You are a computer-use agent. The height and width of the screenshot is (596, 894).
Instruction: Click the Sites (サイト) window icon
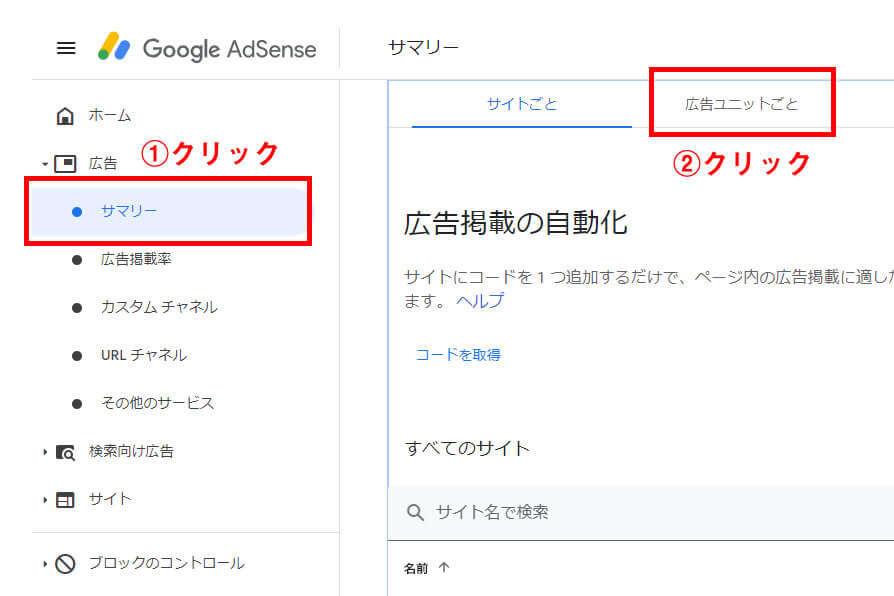(65, 500)
